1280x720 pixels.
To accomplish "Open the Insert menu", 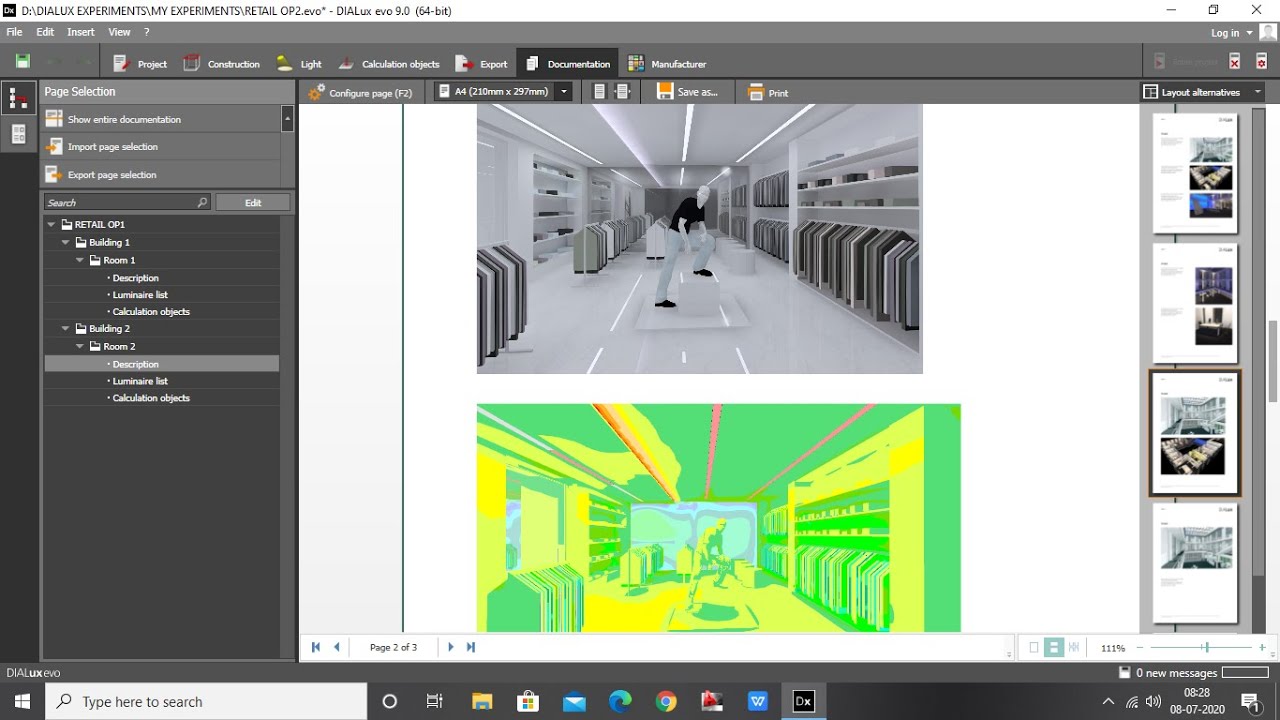I will 80,32.
